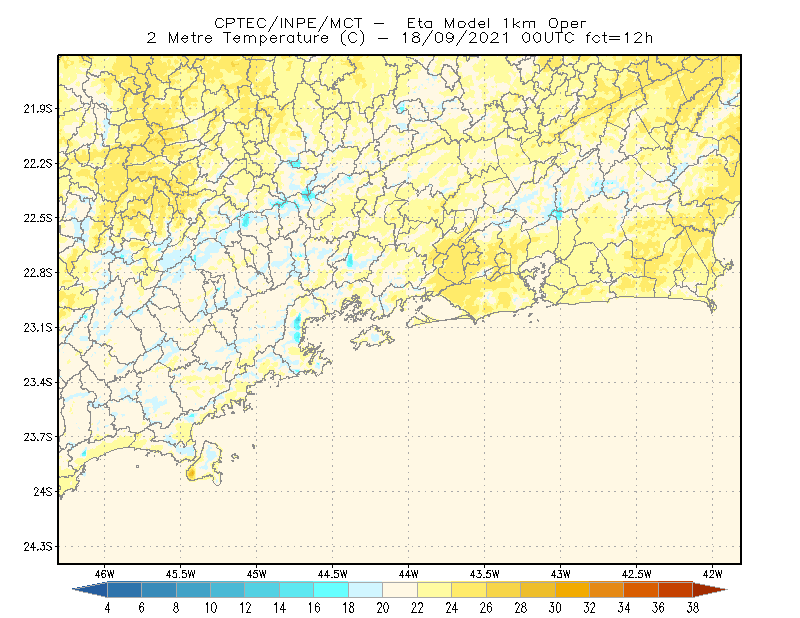Click the right red arrow of colorbar
Viewport: 800px width, 618px height.
point(710,590)
